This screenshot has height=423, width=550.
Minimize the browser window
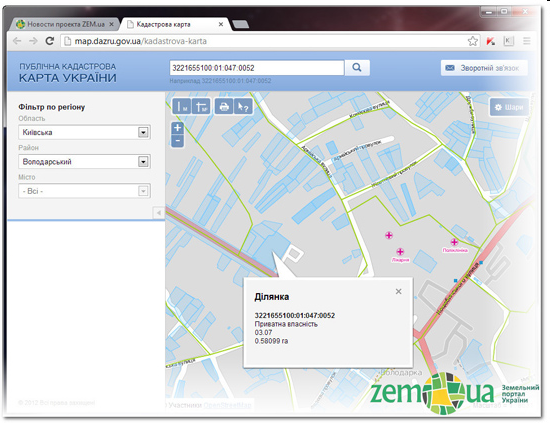tap(489, 12)
